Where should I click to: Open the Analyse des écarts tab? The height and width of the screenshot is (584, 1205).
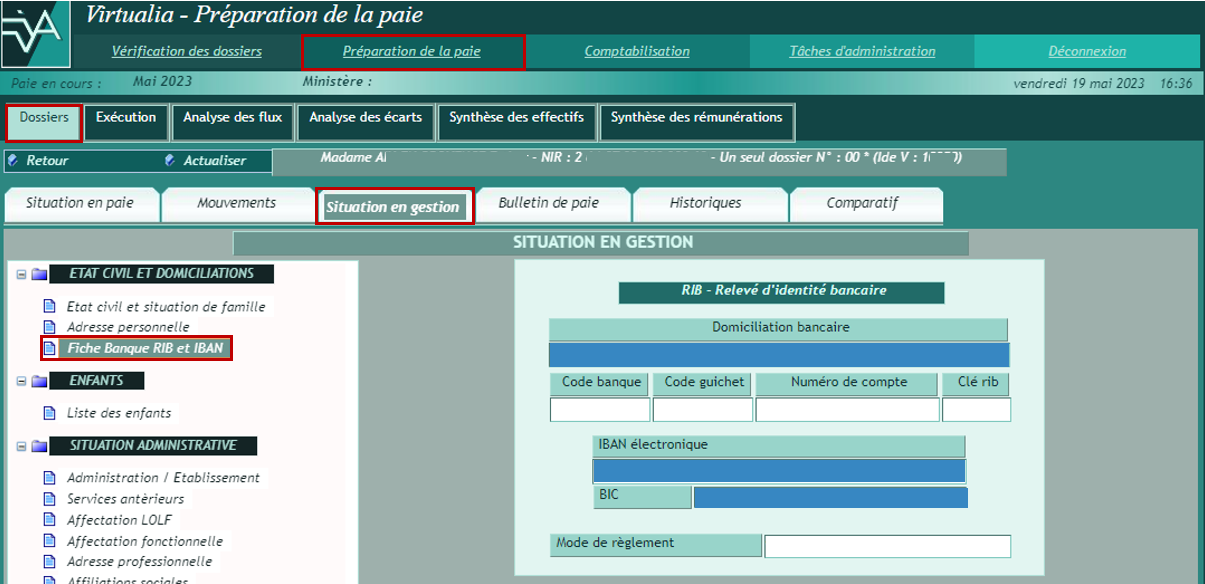365,118
